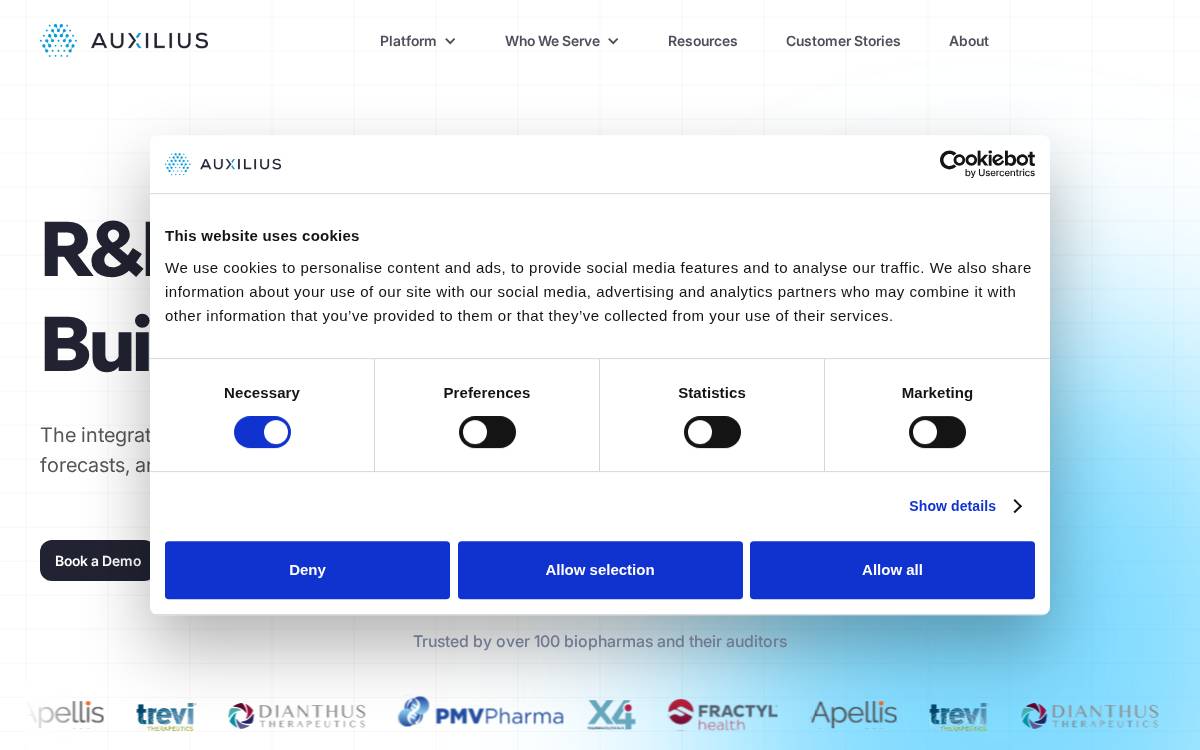Viewport: 1200px width, 750px height.
Task: Click the X4 logo in the carousel
Action: point(611,715)
